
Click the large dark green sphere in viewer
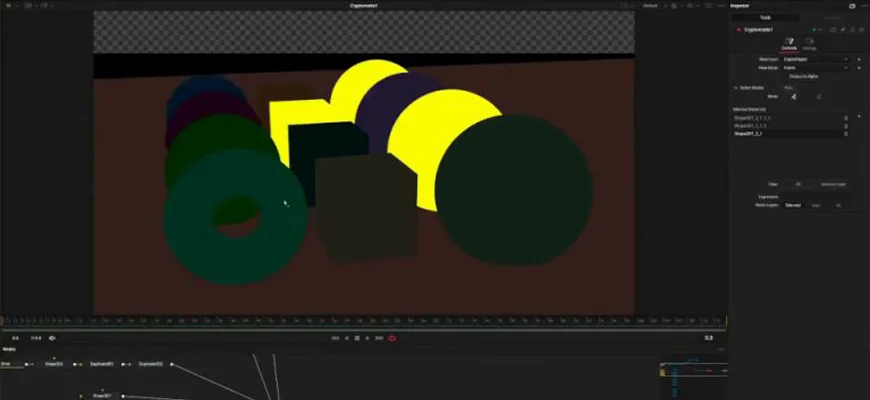tap(515, 189)
